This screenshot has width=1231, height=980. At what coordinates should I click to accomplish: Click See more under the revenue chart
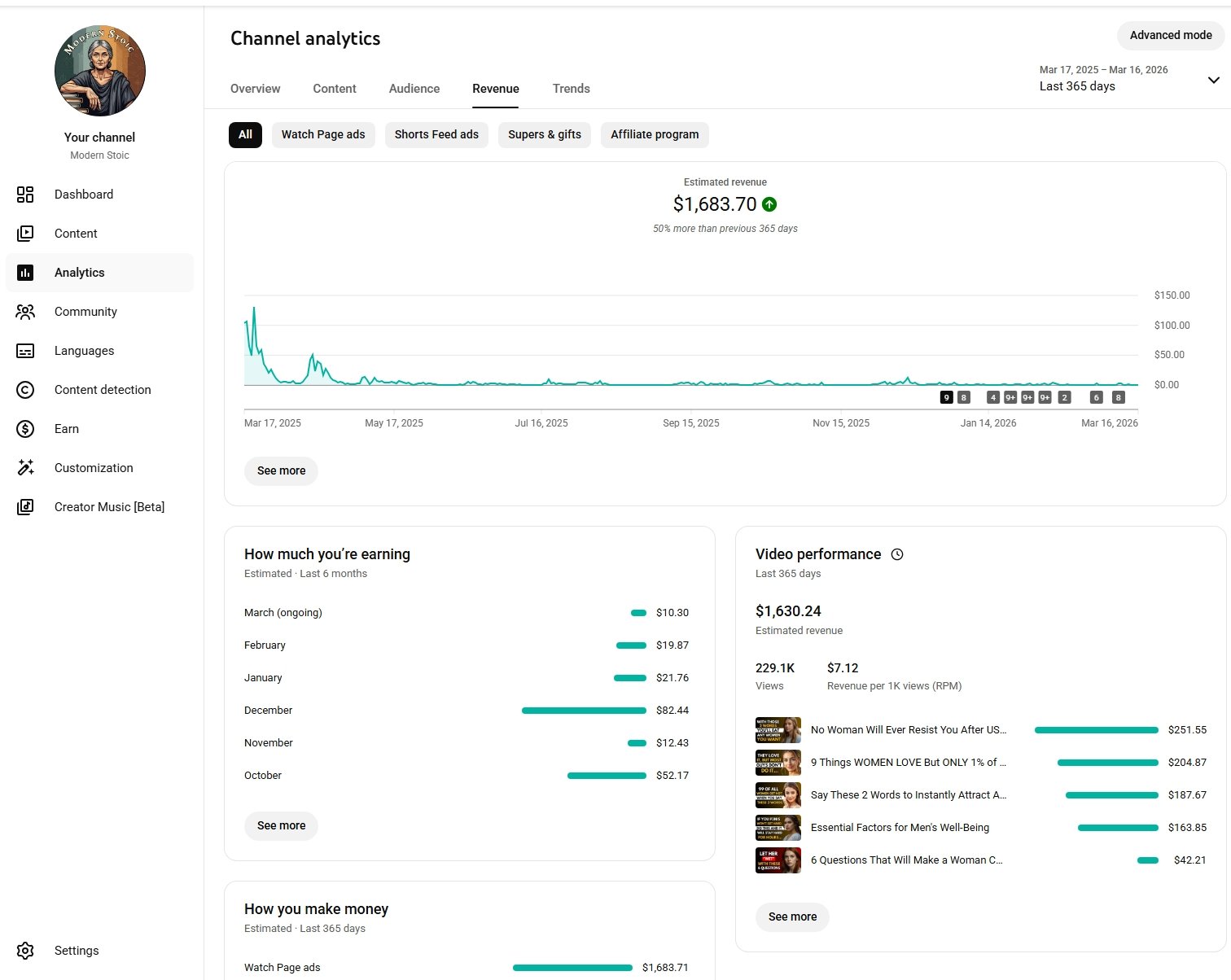(x=281, y=470)
